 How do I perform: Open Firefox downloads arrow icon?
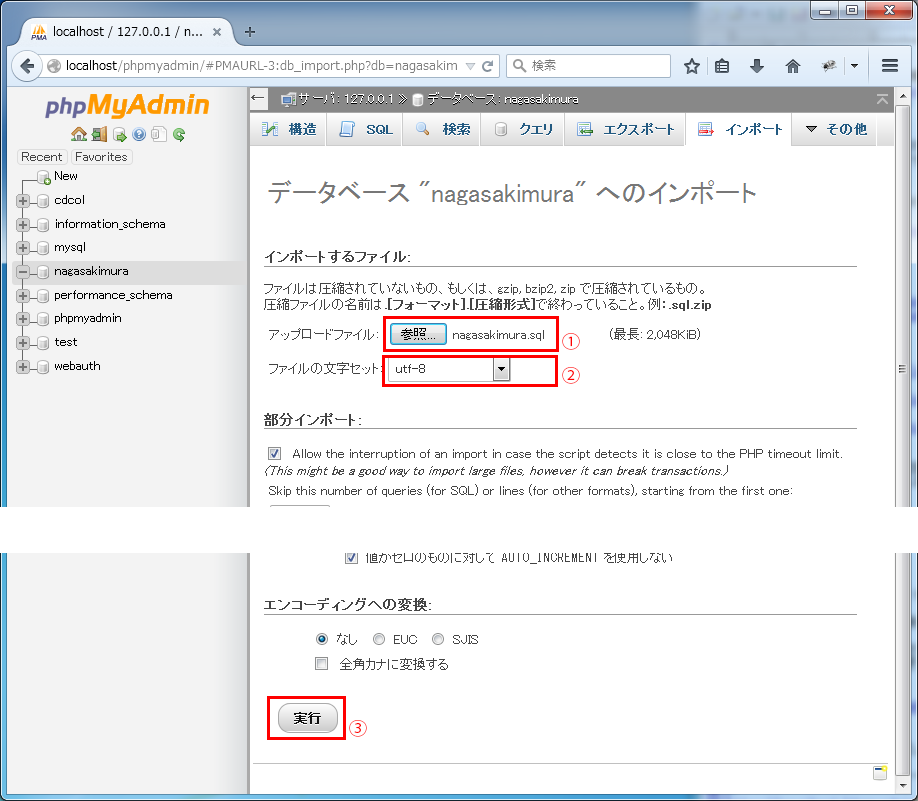pos(757,66)
